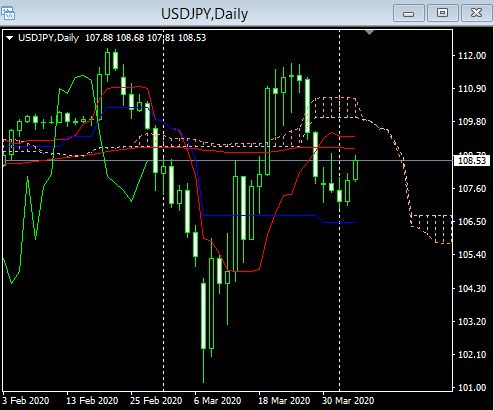Image resolution: width=494 pixels, height=410 pixels.
Task: Click the OHLC values 107.88 108.68 107.81 108.53
Action: [146, 38]
